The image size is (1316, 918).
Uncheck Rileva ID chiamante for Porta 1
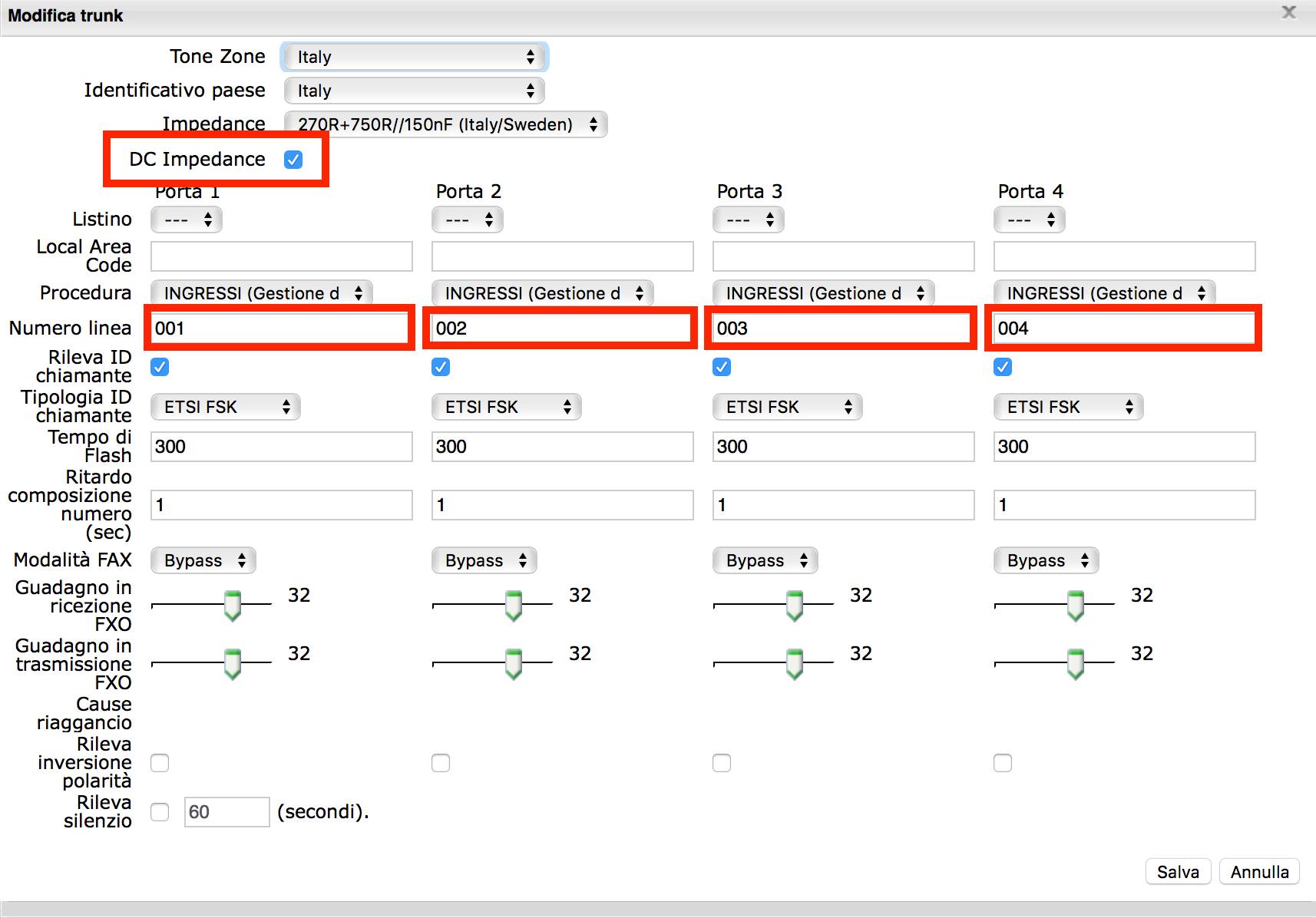tap(160, 367)
